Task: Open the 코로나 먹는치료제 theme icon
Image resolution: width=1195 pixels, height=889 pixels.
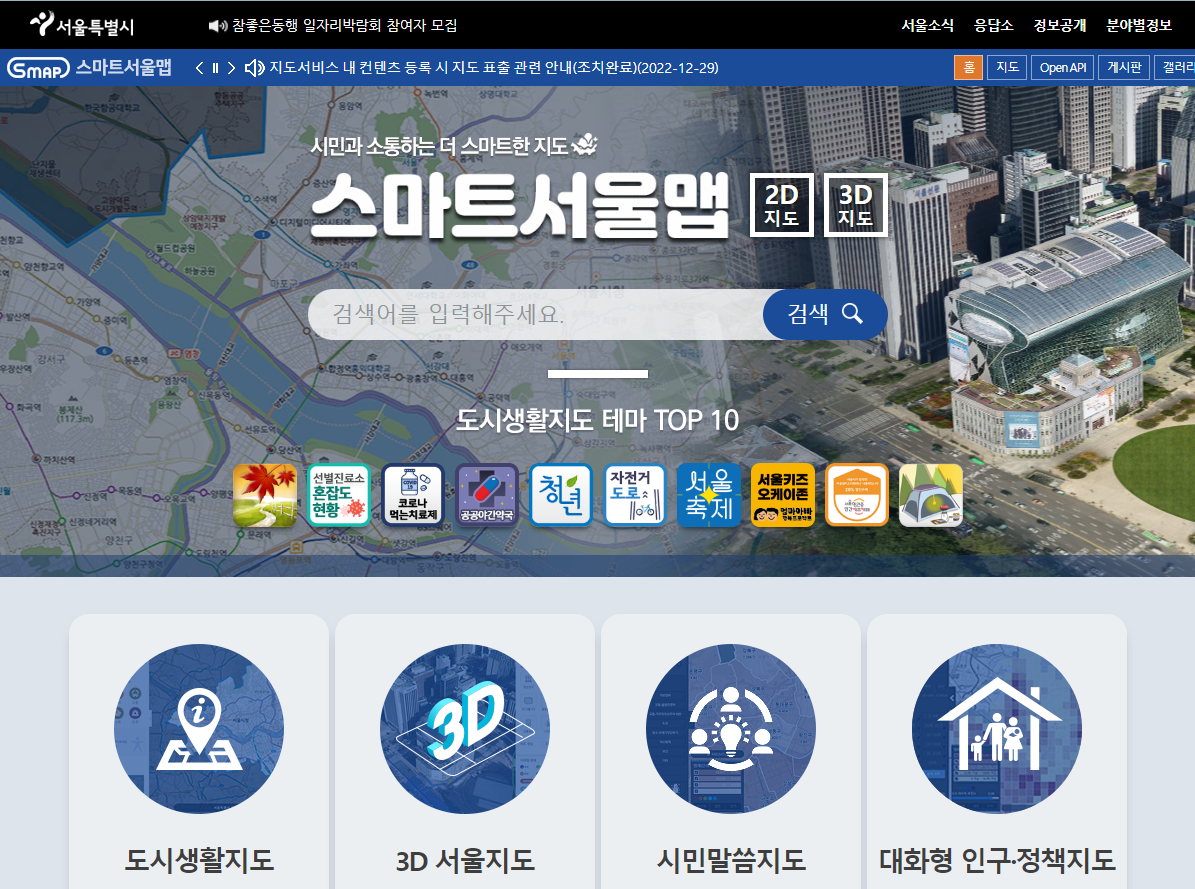Action: 412,496
